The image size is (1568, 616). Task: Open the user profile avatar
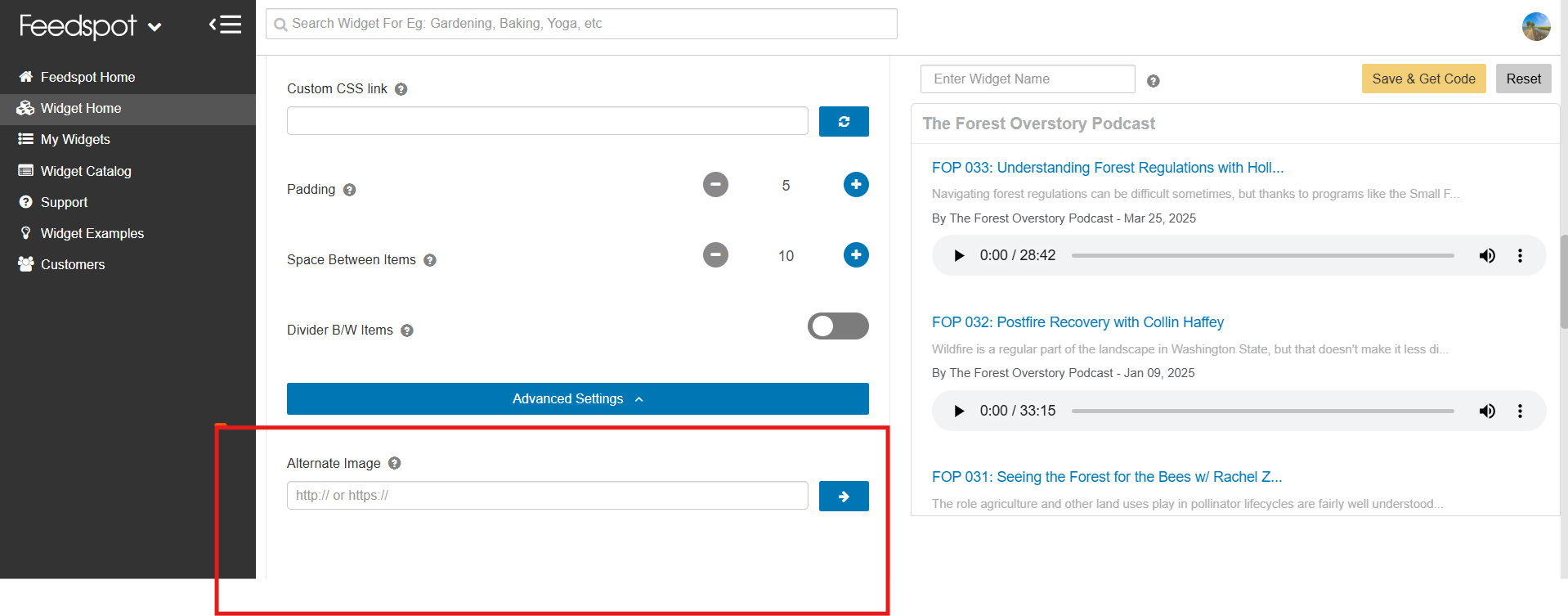coord(1536,26)
